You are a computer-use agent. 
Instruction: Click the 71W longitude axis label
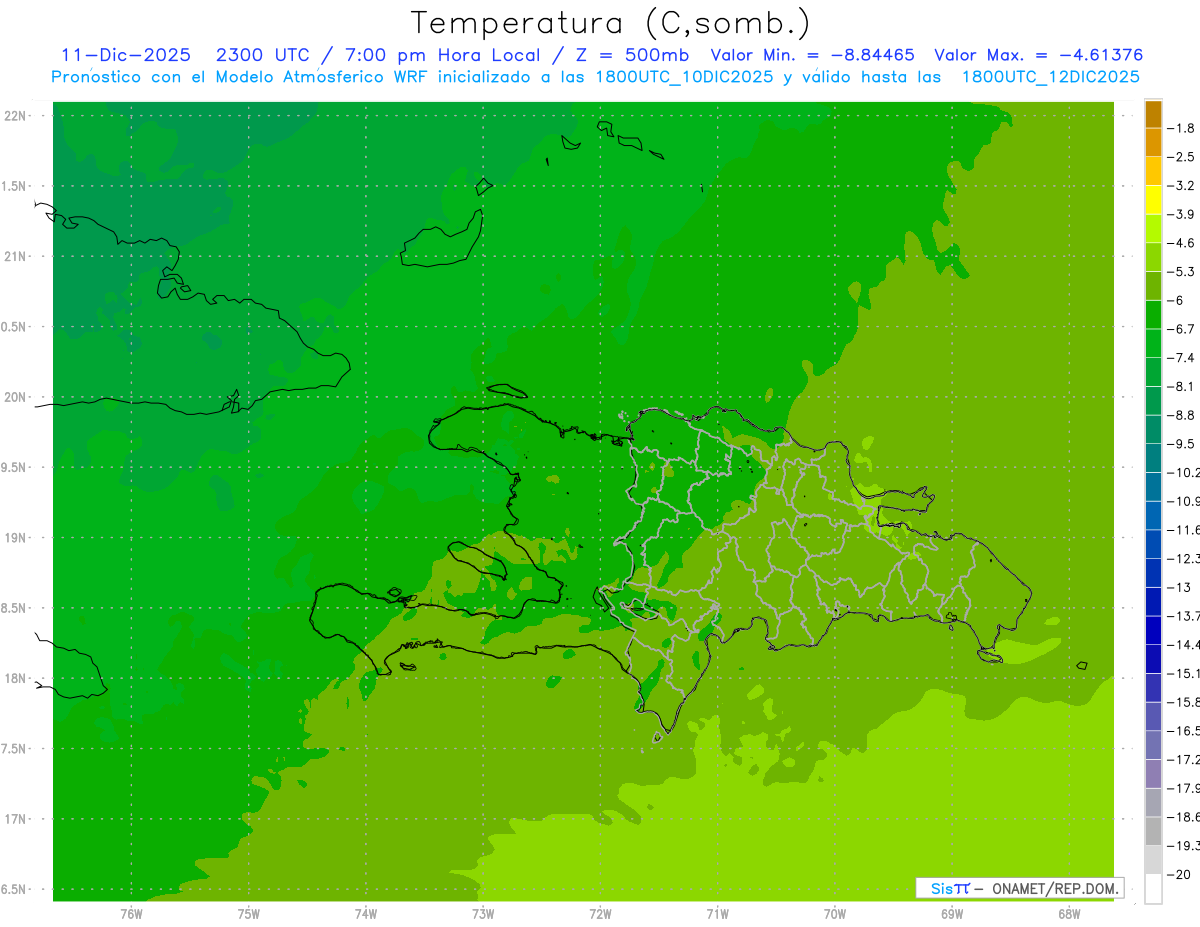717,914
